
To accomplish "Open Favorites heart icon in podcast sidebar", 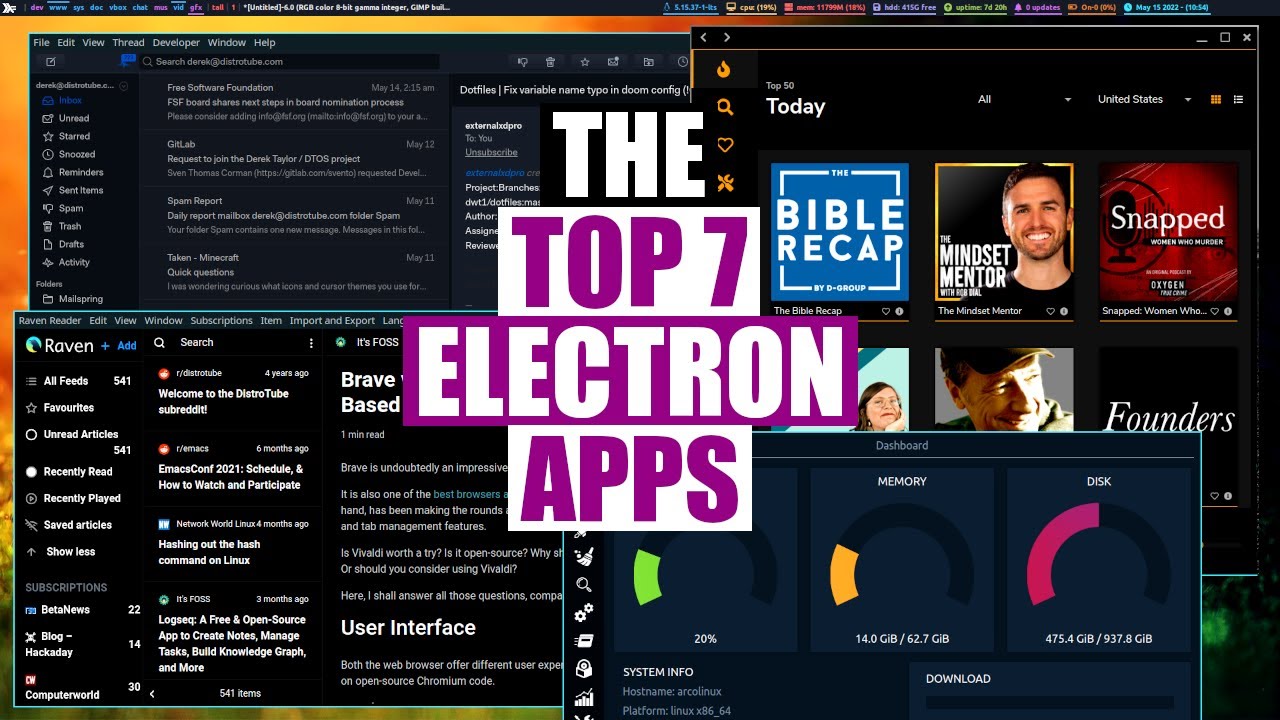I will tap(725, 145).
